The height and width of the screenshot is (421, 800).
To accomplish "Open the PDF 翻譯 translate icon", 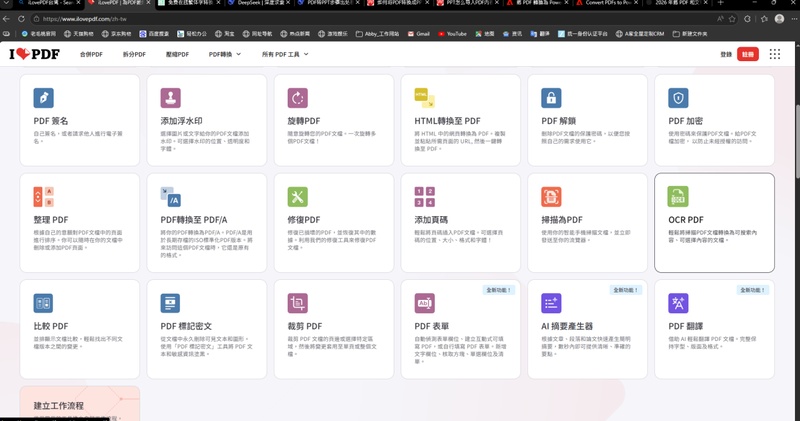I will [x=678, y=303].
